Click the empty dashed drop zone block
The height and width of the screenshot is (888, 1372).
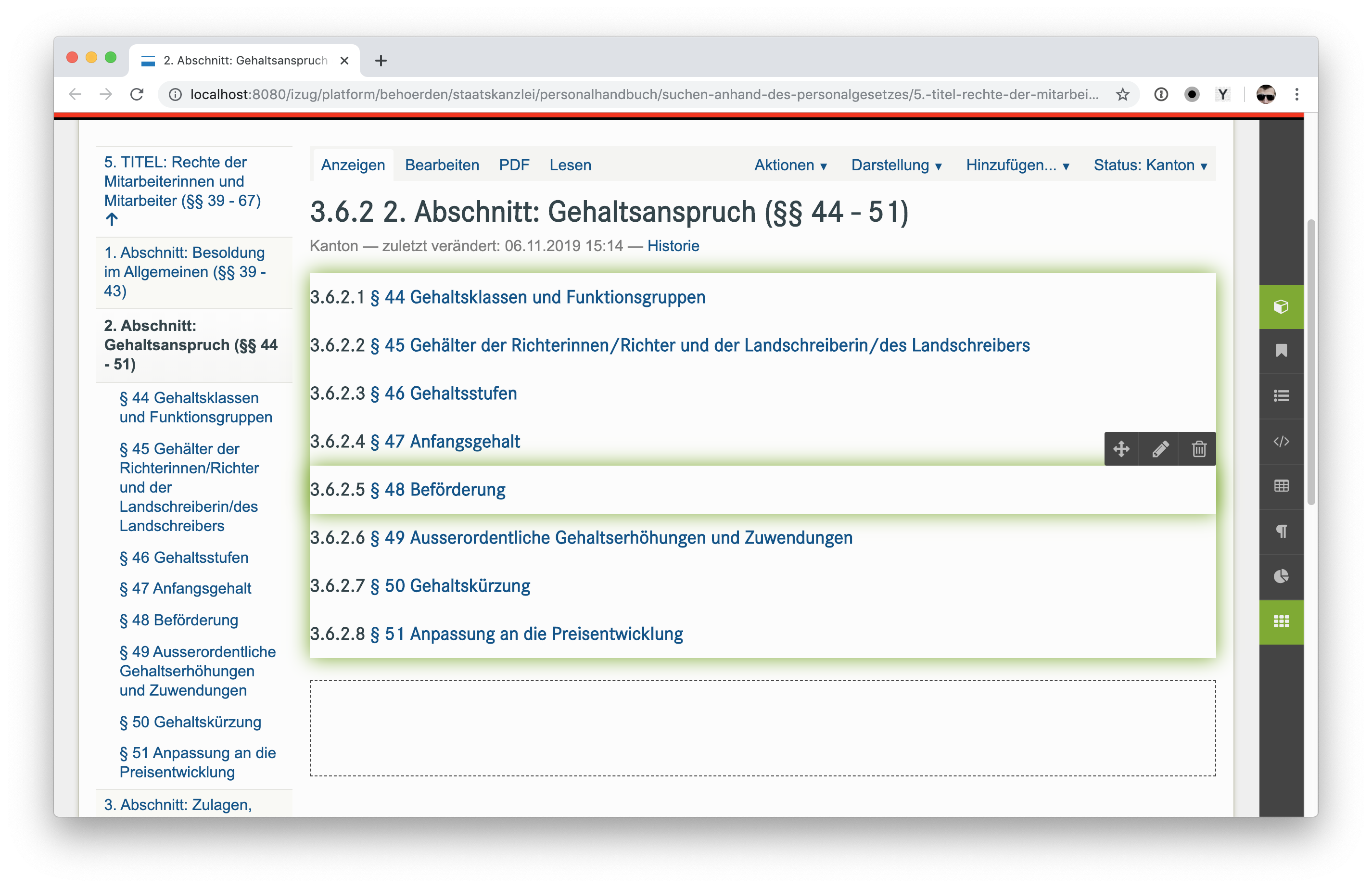pos(762,728)
